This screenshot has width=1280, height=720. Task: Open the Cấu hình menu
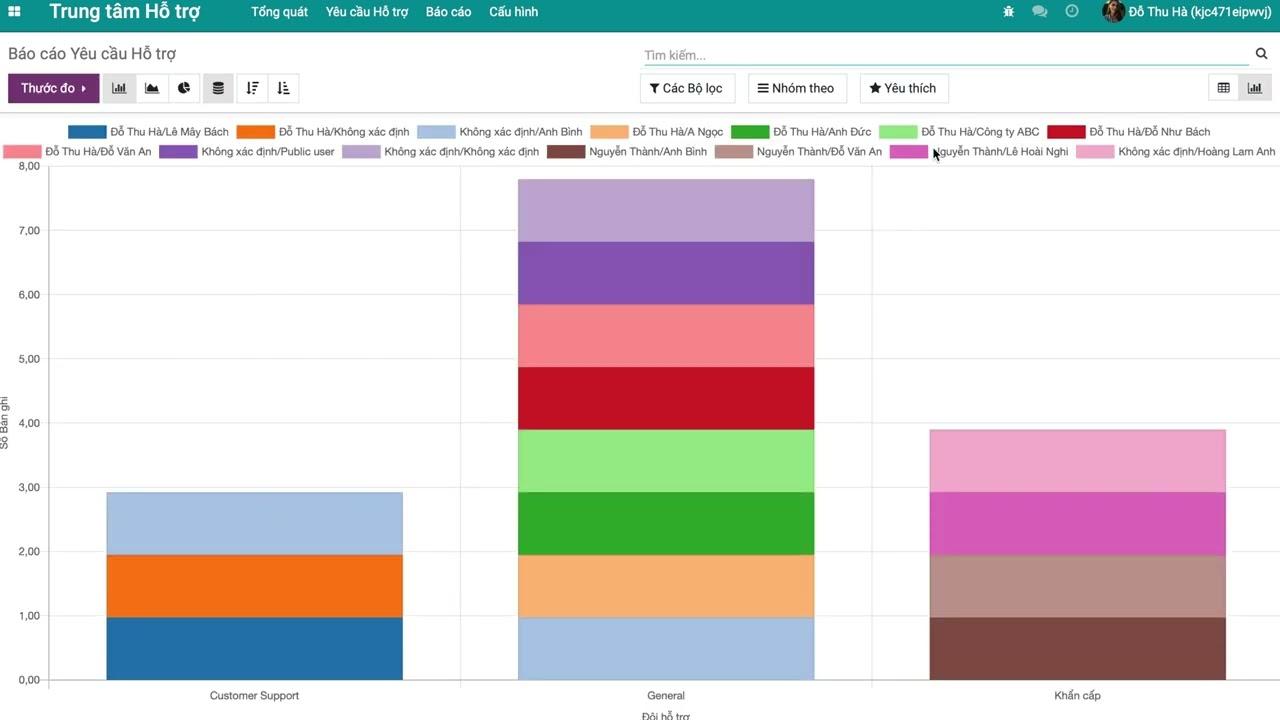click(x=513, y=12)
